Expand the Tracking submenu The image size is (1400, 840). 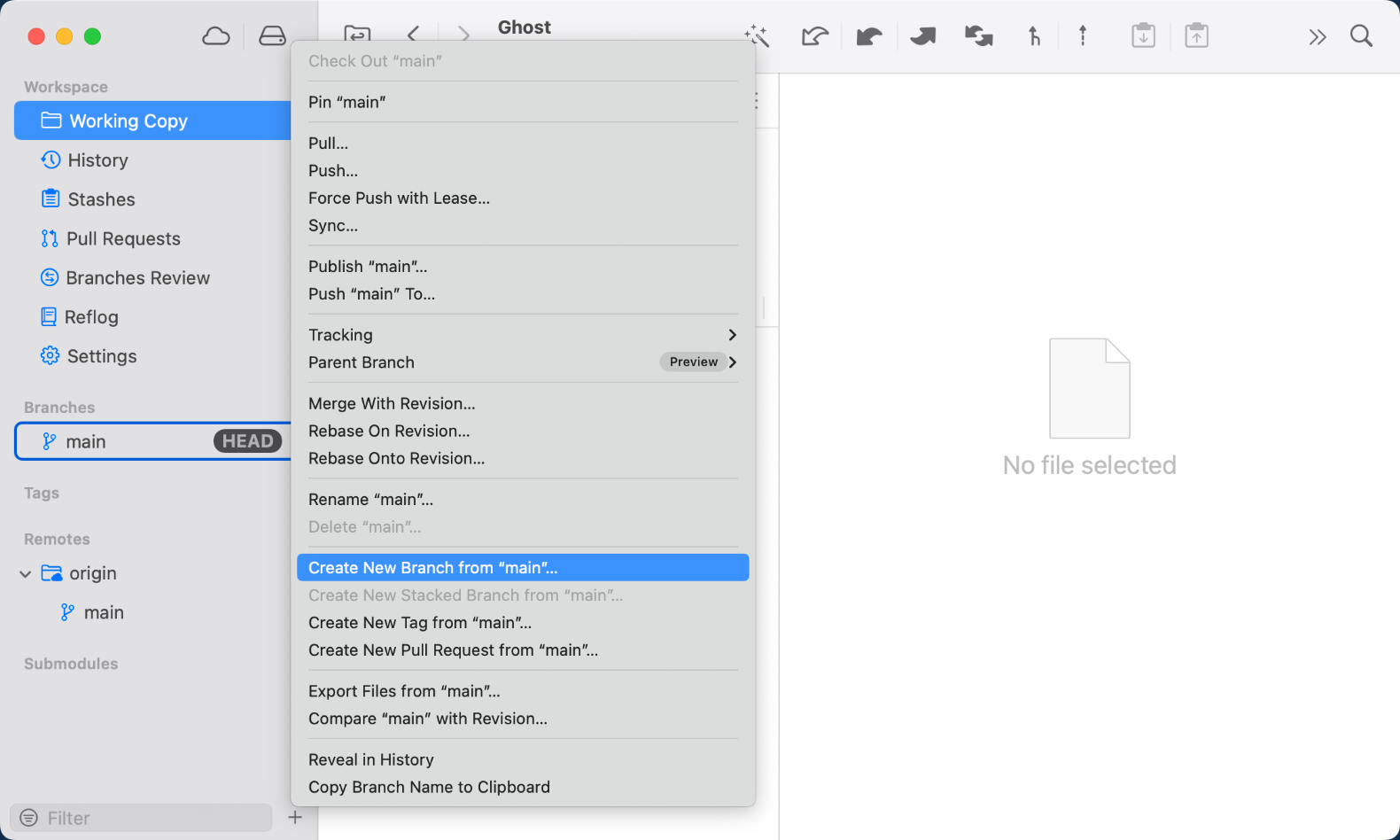point(522,335)
